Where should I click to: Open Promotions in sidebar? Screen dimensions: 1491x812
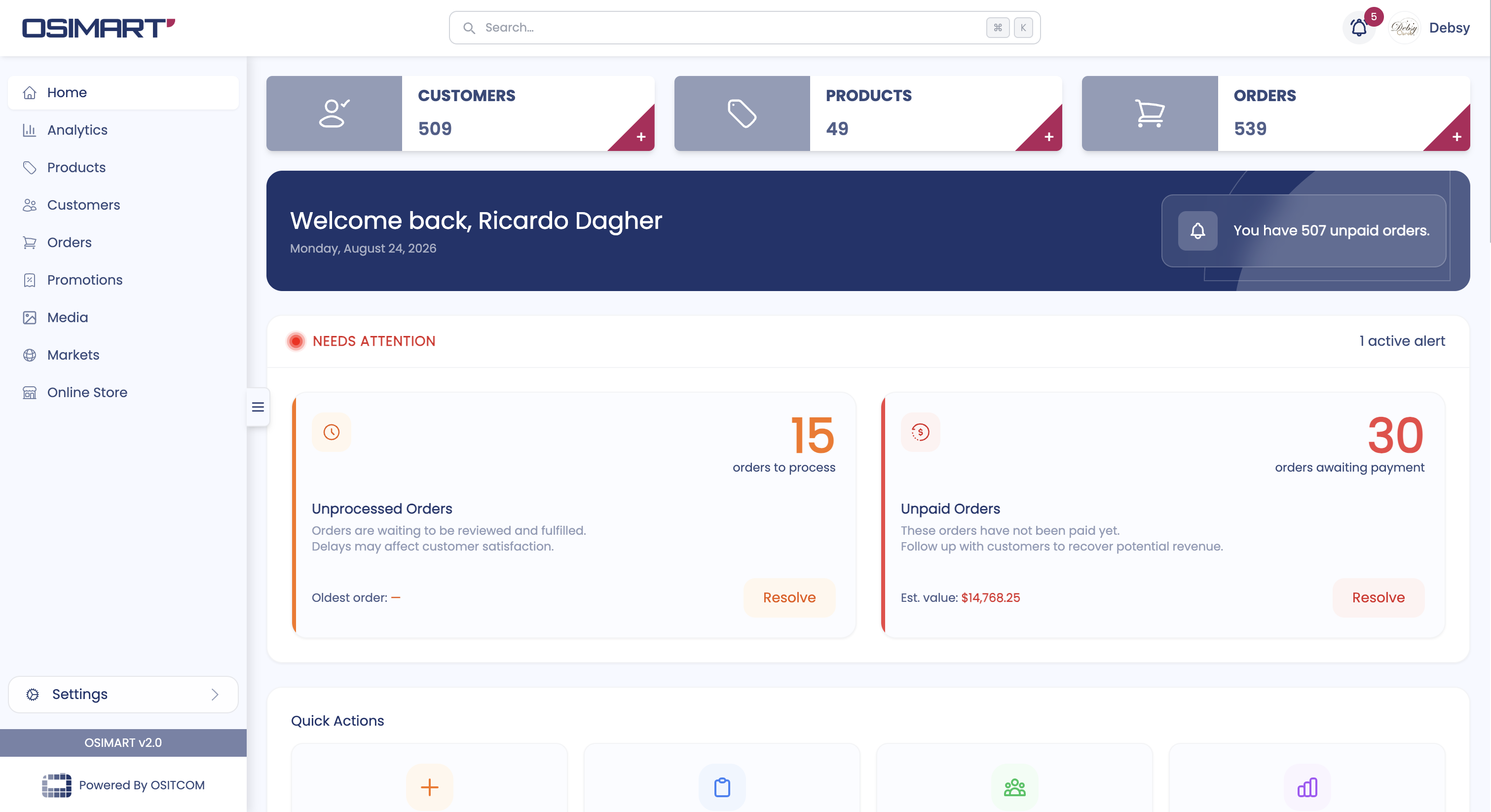pos(123,280)
